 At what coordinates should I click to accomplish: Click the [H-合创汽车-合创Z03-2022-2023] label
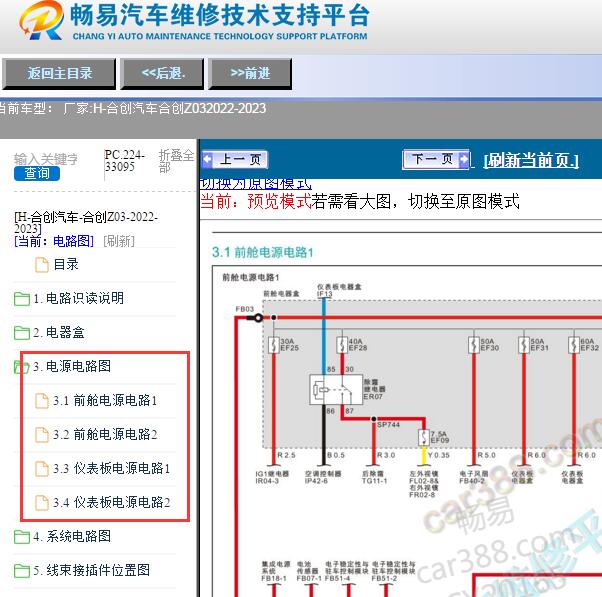point(86,223)
